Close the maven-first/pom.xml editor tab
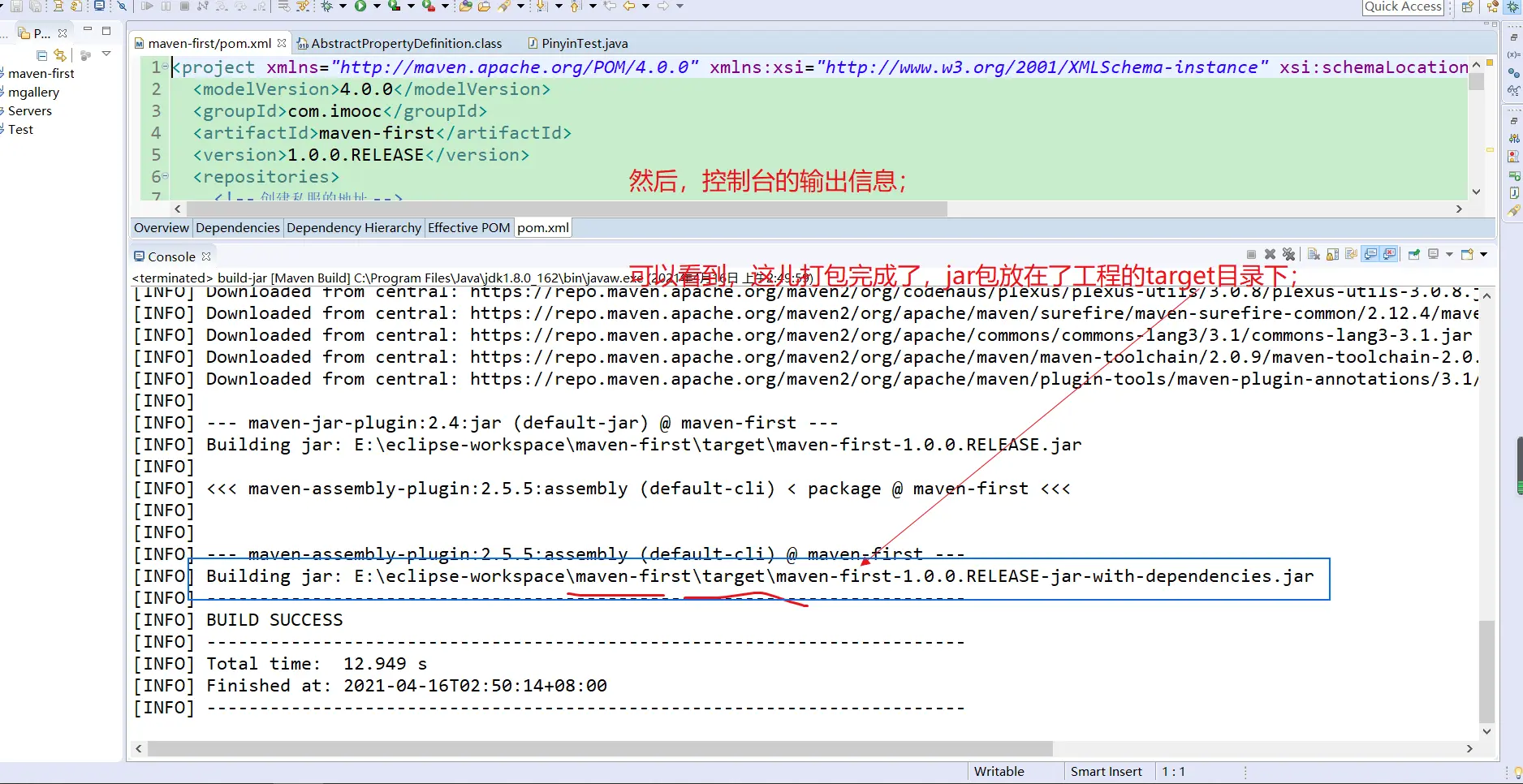1523x784 pixels. 282,43
